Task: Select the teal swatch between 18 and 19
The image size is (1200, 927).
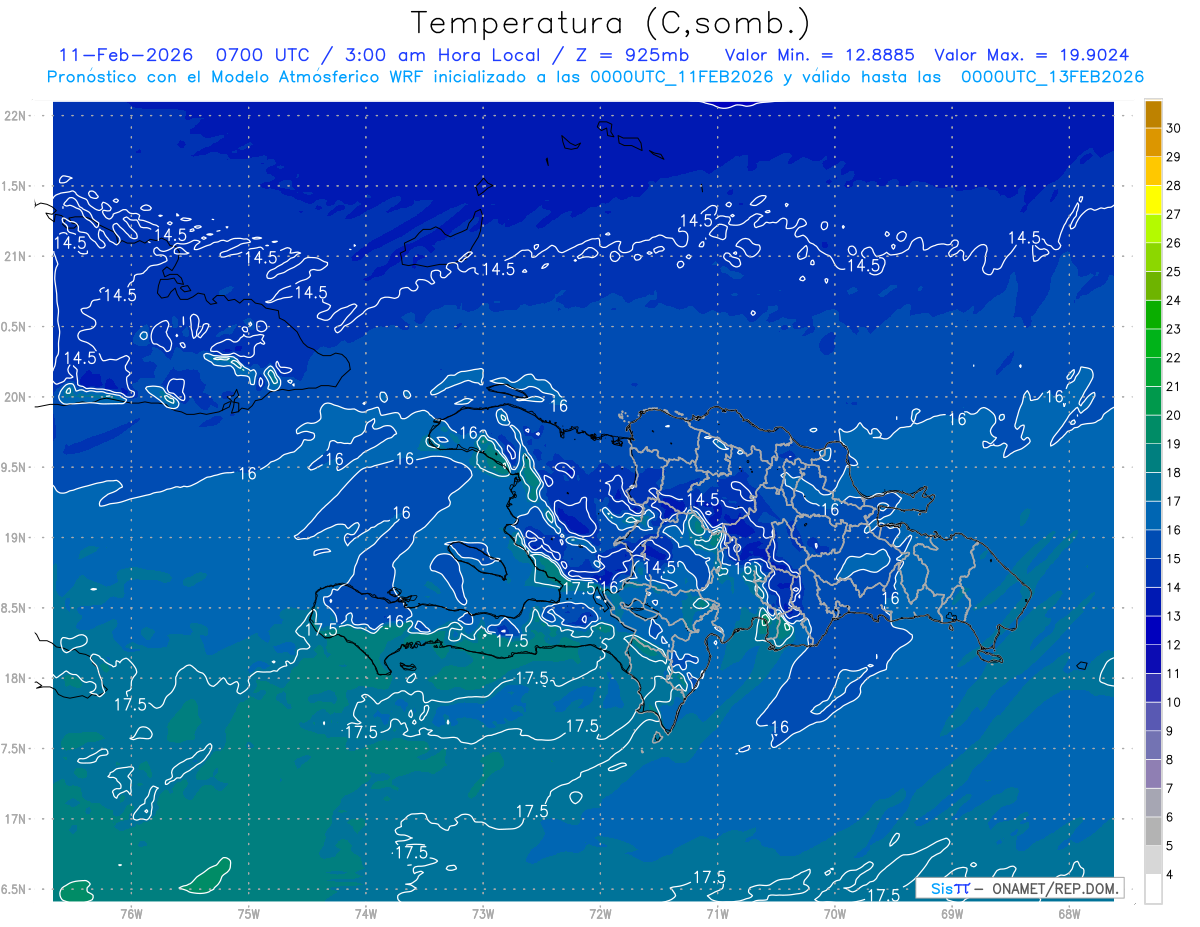Action: coord(1153,459)
